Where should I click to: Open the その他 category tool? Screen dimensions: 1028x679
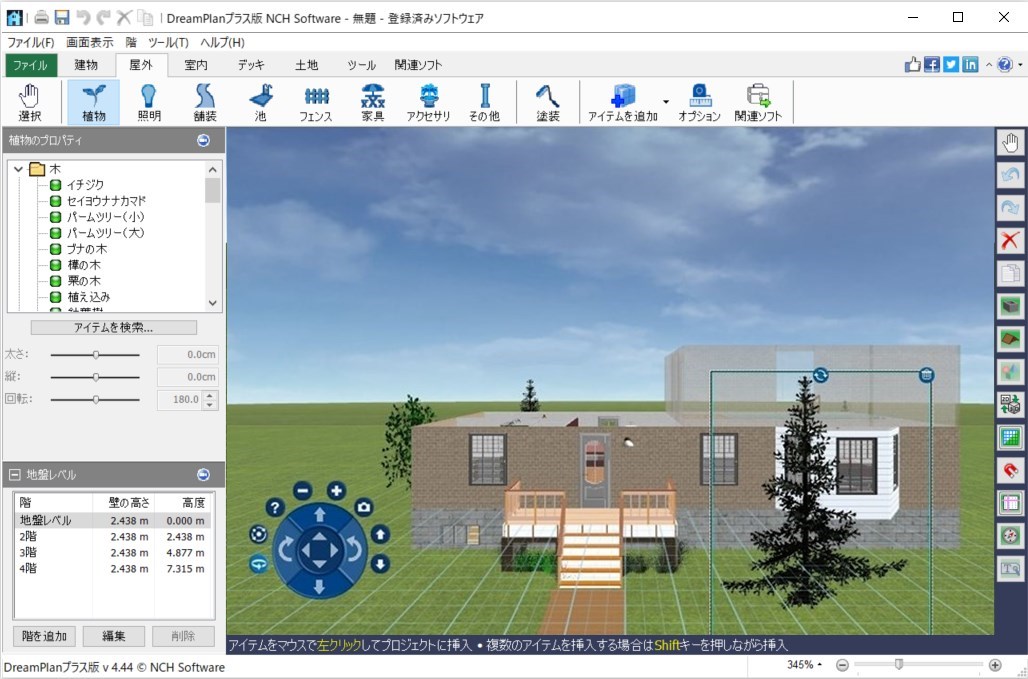[x=484, y=102]
